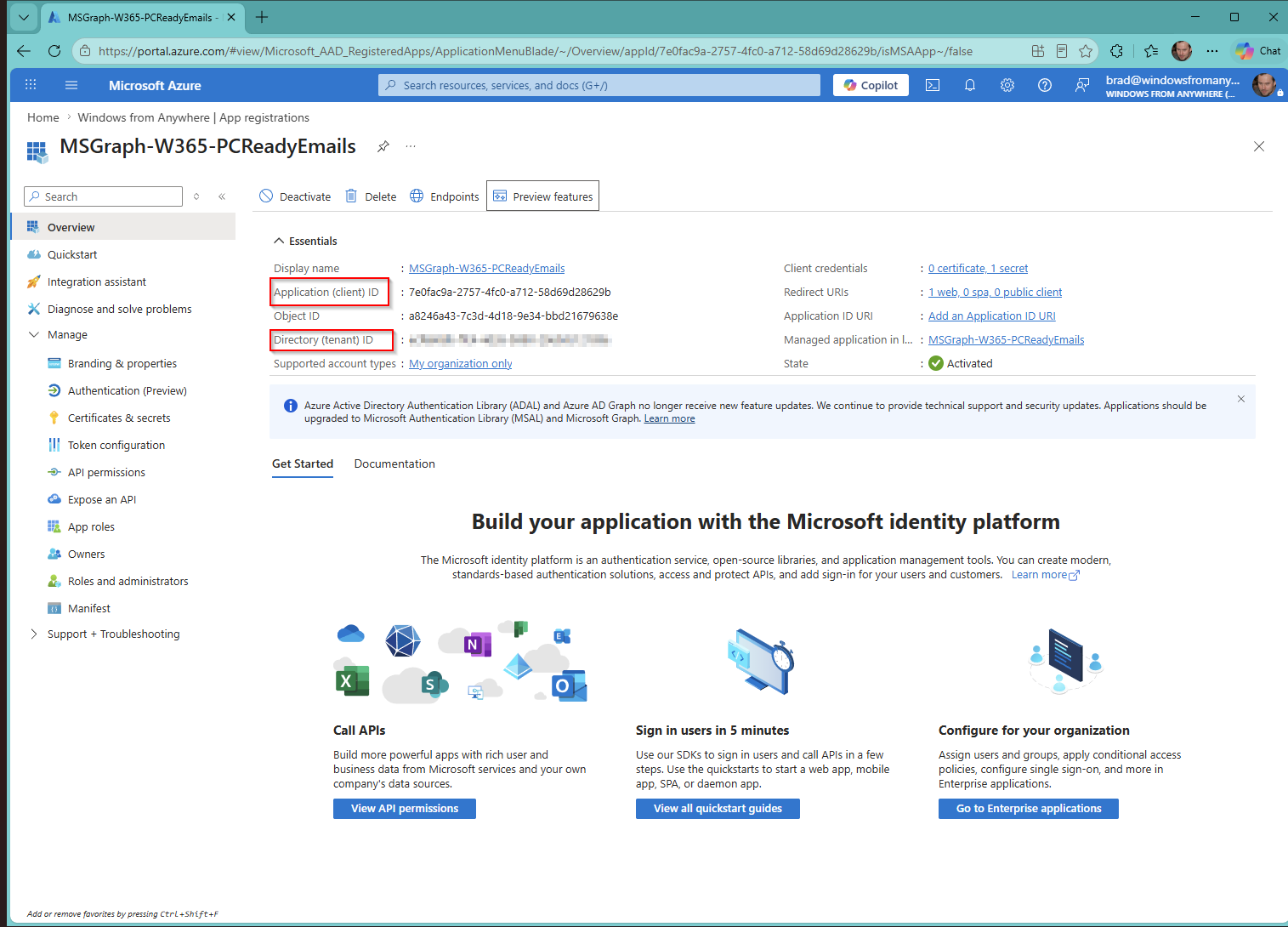This screenshot has height=927, width=1288.
Task: Open the browser tab list dropdown
Action: click(24, 17)
